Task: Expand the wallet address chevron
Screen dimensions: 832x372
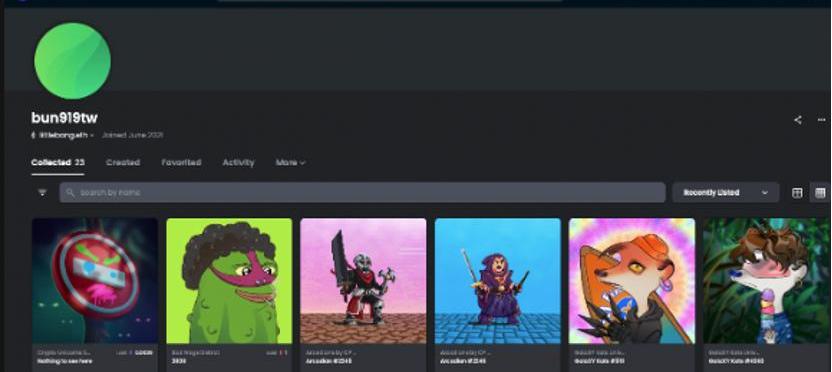Action: [92, 135]
